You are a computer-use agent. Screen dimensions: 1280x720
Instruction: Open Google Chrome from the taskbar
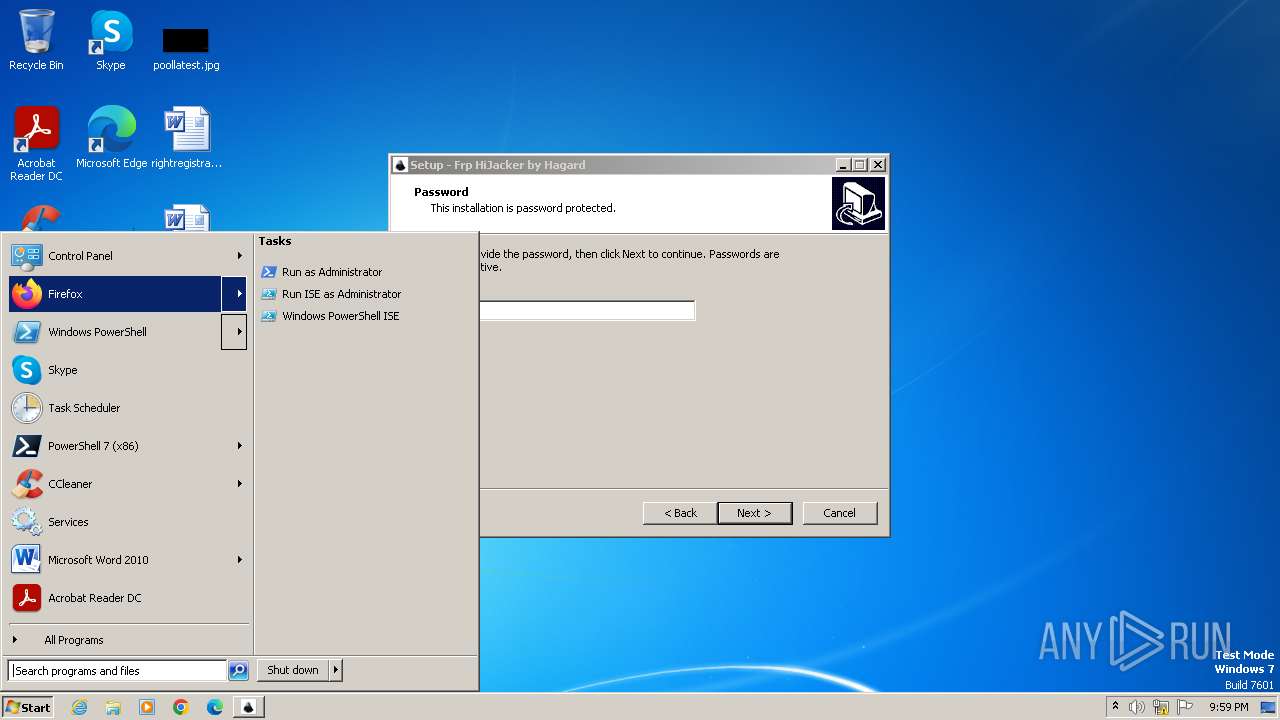pos(181,707)
